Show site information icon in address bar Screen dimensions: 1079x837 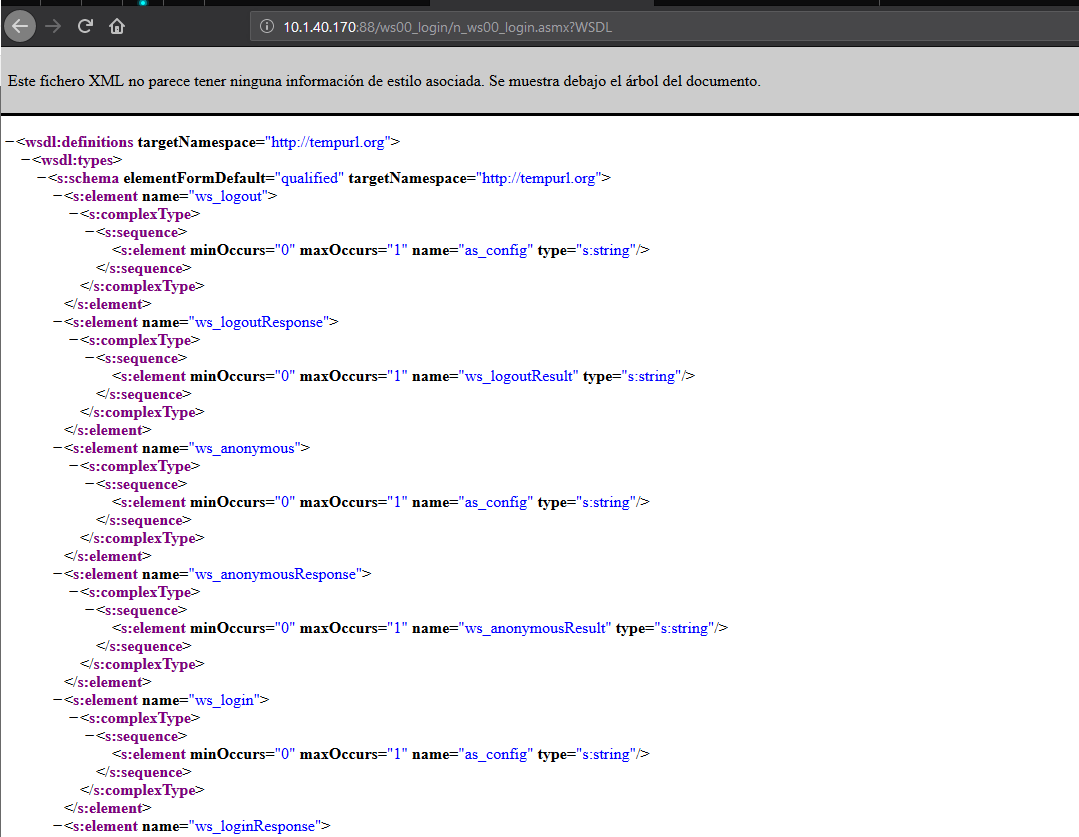(267, 27)
